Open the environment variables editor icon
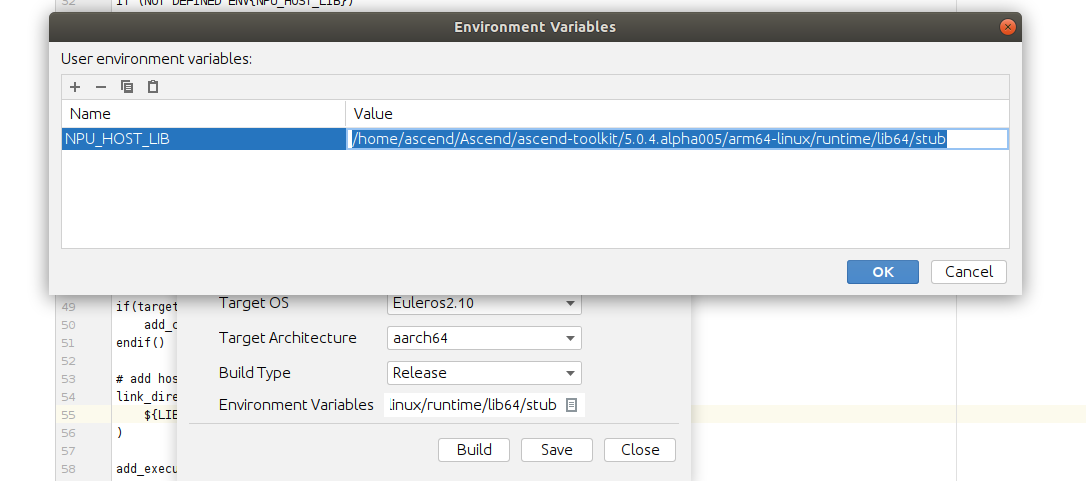 572,405
